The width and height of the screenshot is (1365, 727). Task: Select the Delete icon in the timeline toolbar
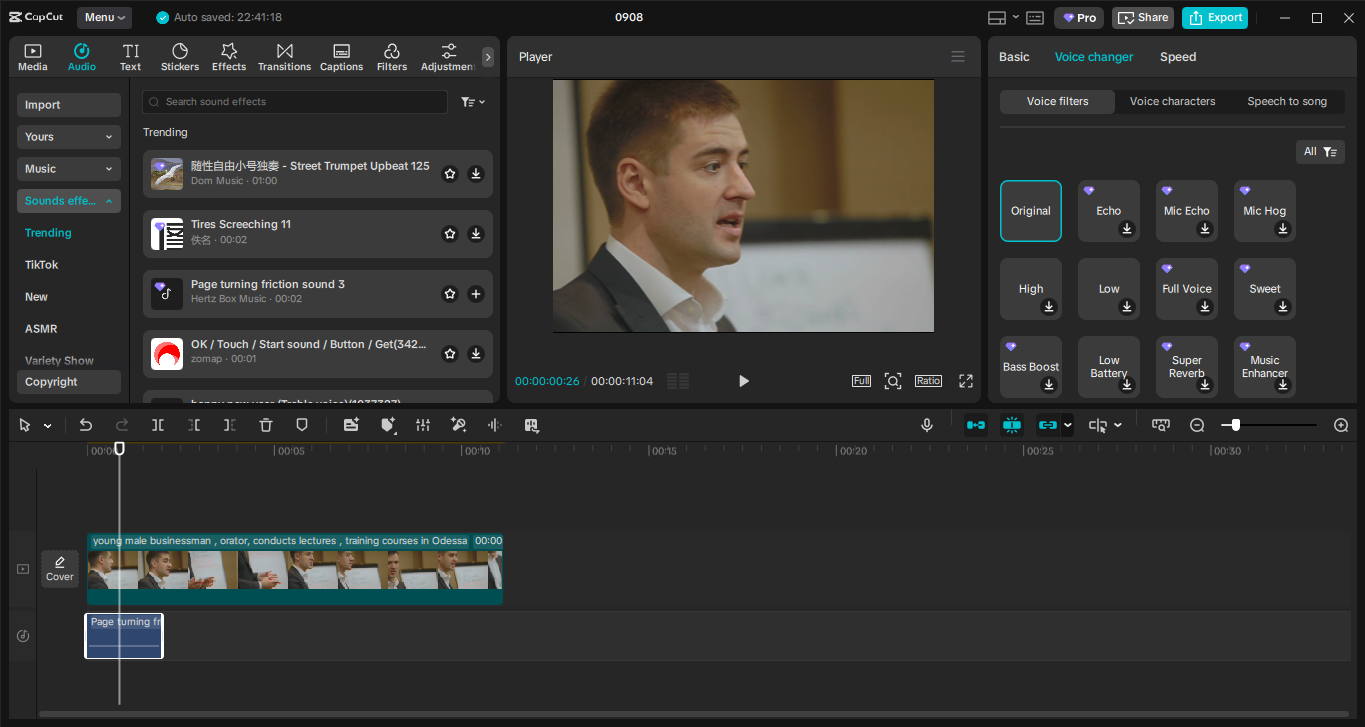[x=264, y=425]
